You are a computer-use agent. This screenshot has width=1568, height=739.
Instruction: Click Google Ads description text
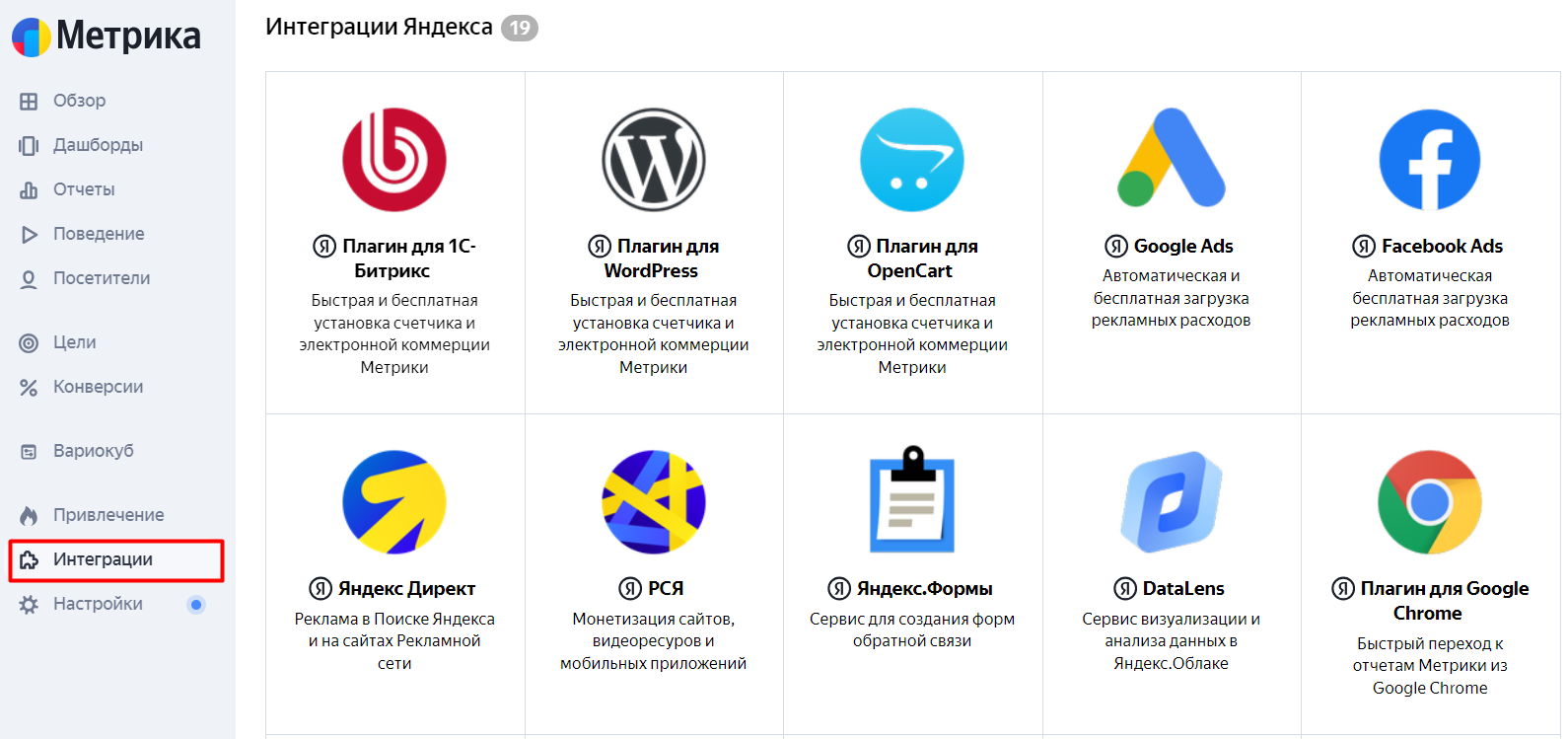pyautogui.click(x=1172, y=298)
